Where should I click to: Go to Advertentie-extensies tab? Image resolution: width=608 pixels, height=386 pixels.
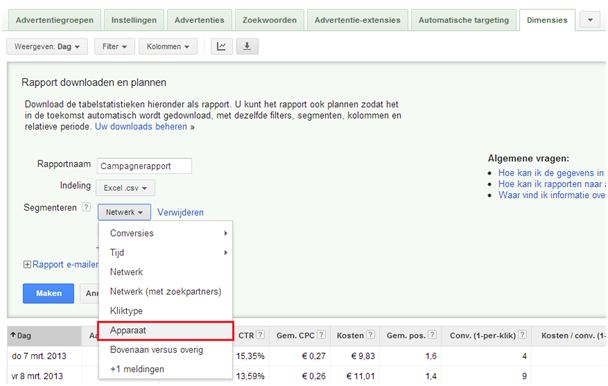pyautogui.click(x=358, y=20)
